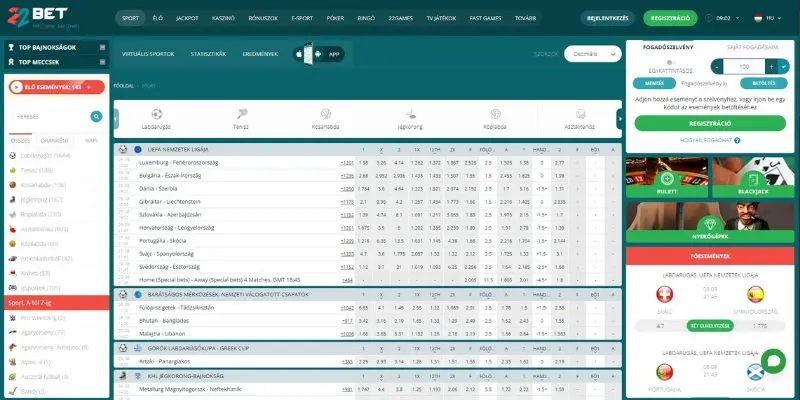Click the green chat bubble icon
800x400 pixels.
pos(772,361)
